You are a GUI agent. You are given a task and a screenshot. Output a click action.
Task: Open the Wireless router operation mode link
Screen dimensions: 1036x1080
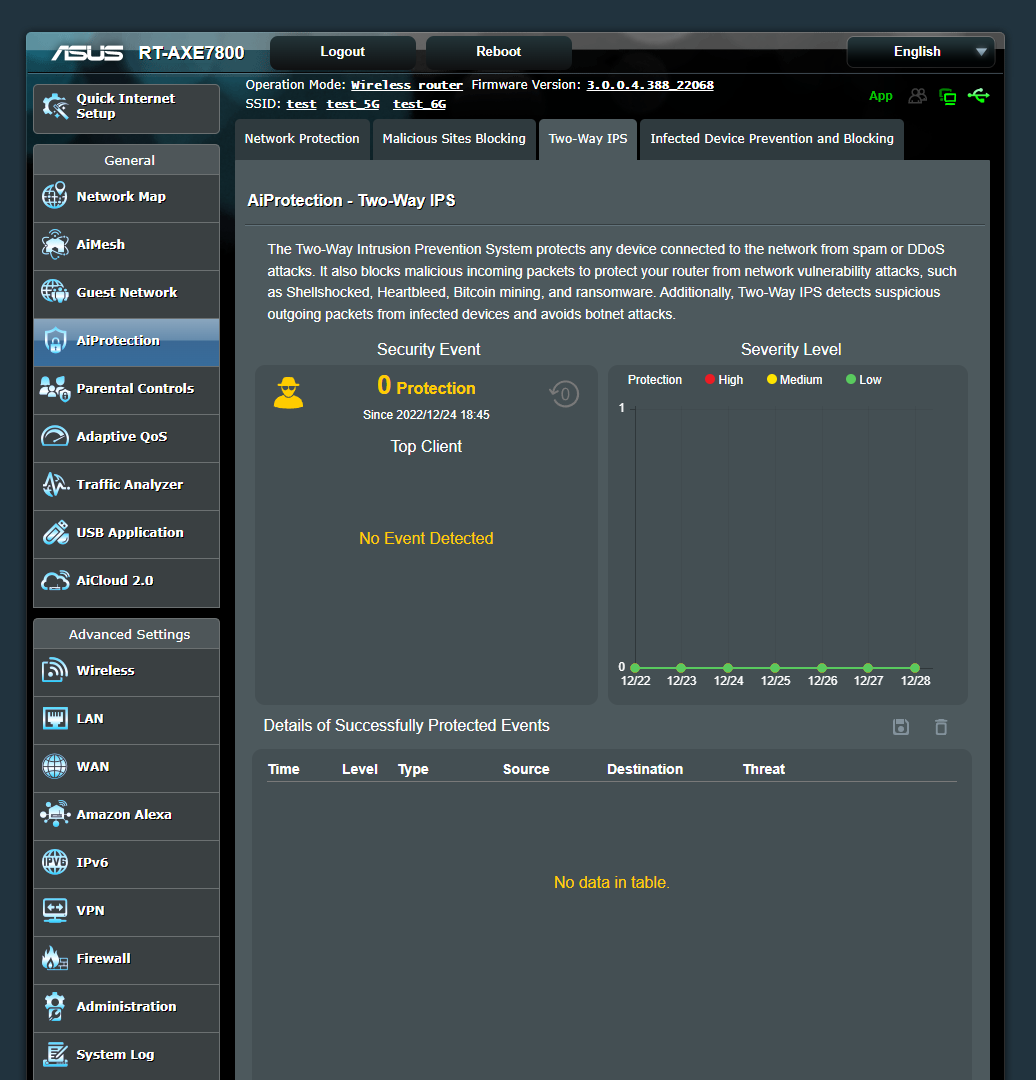406,85
